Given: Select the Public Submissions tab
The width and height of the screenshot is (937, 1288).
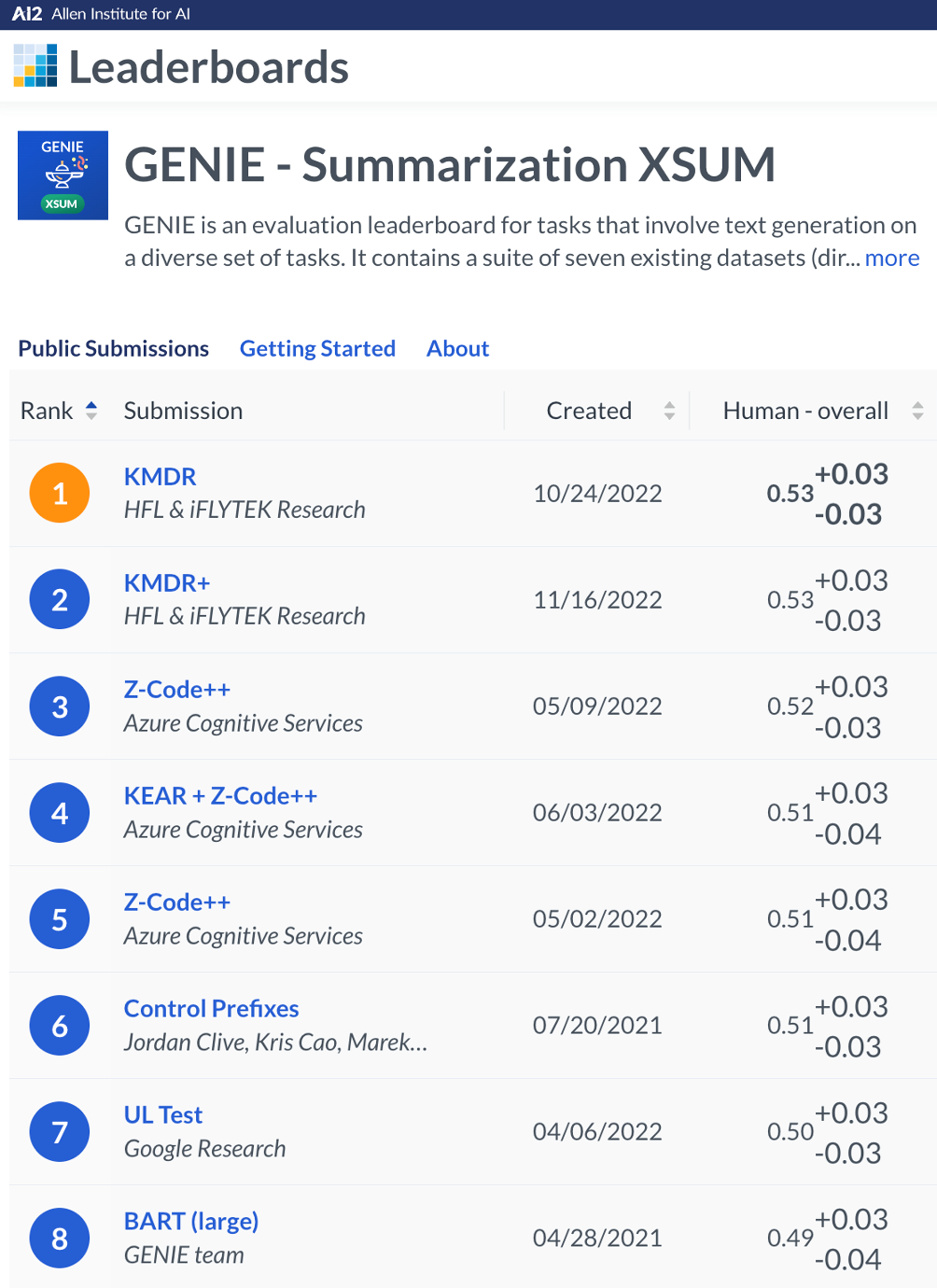Looking at the screenshot, I should [x=114, y=348].
